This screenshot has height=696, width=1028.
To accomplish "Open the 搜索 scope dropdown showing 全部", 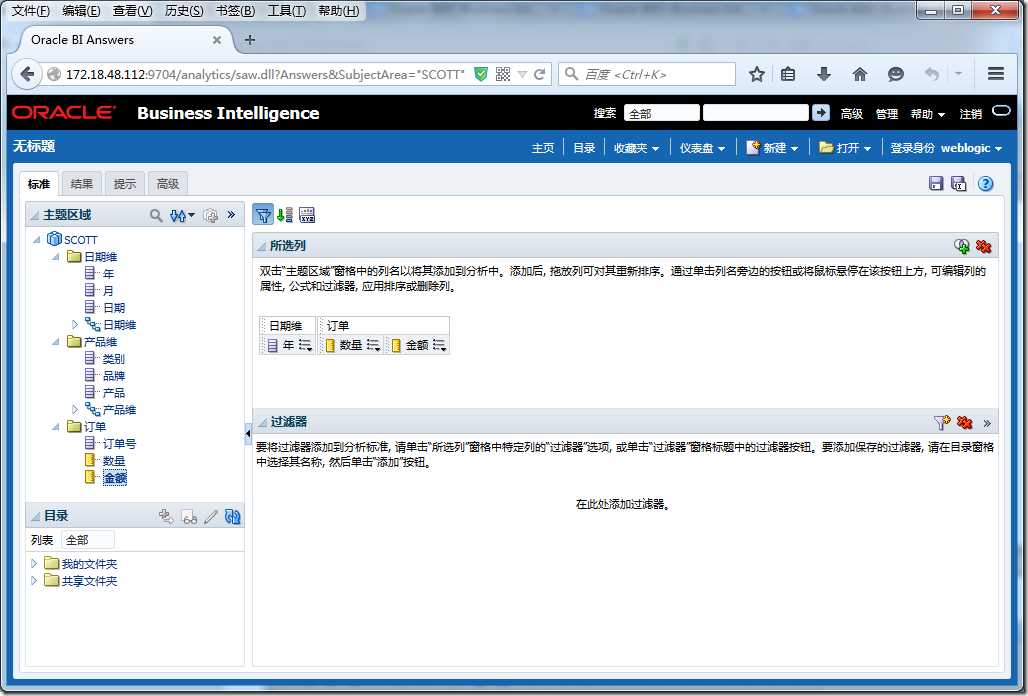I will pyautogui.click(x=662, y=113).
